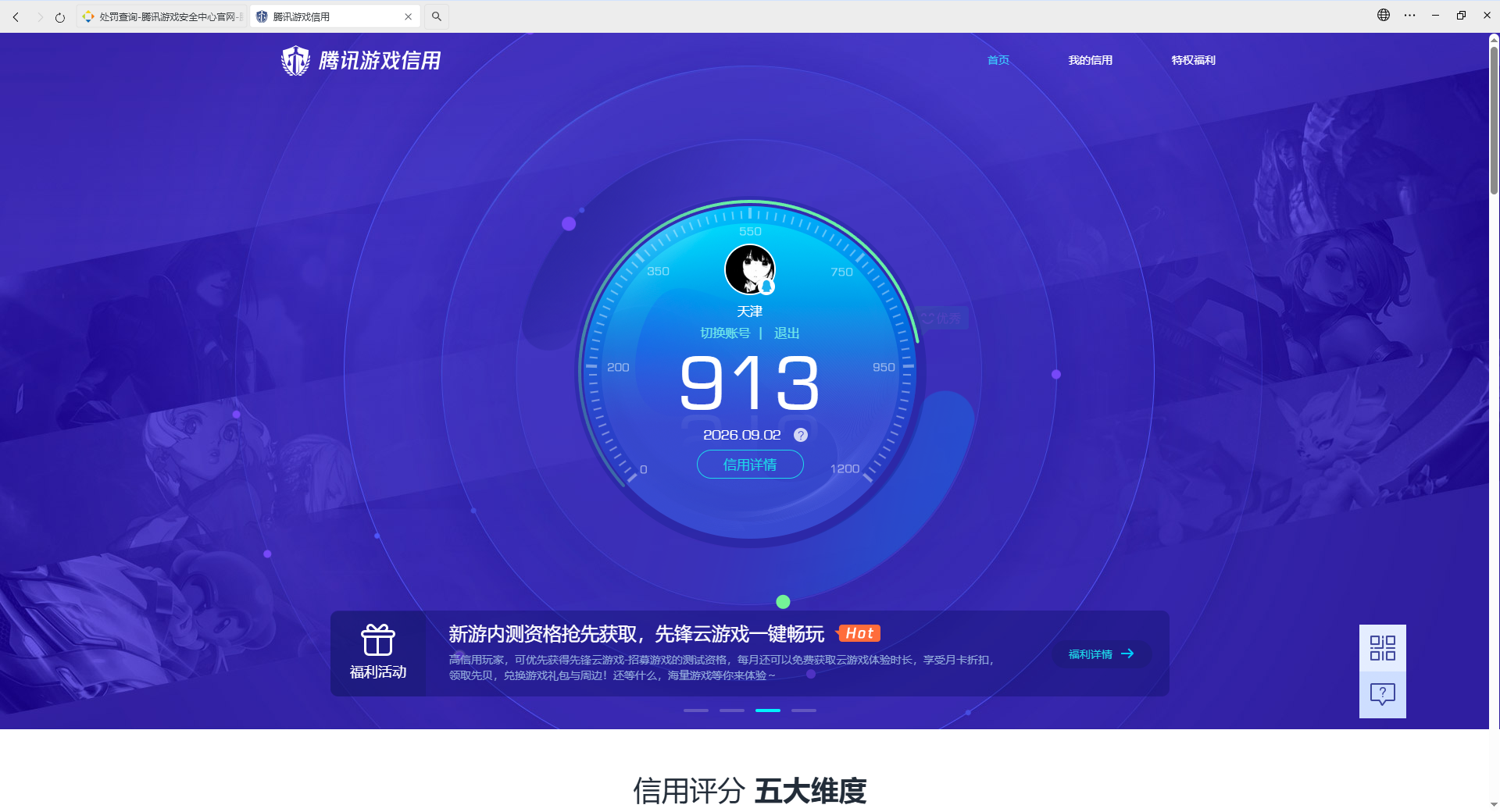The image size is (1500, 812).
Task: Click 切换账号 to switch account
Action: pos(725,333)
